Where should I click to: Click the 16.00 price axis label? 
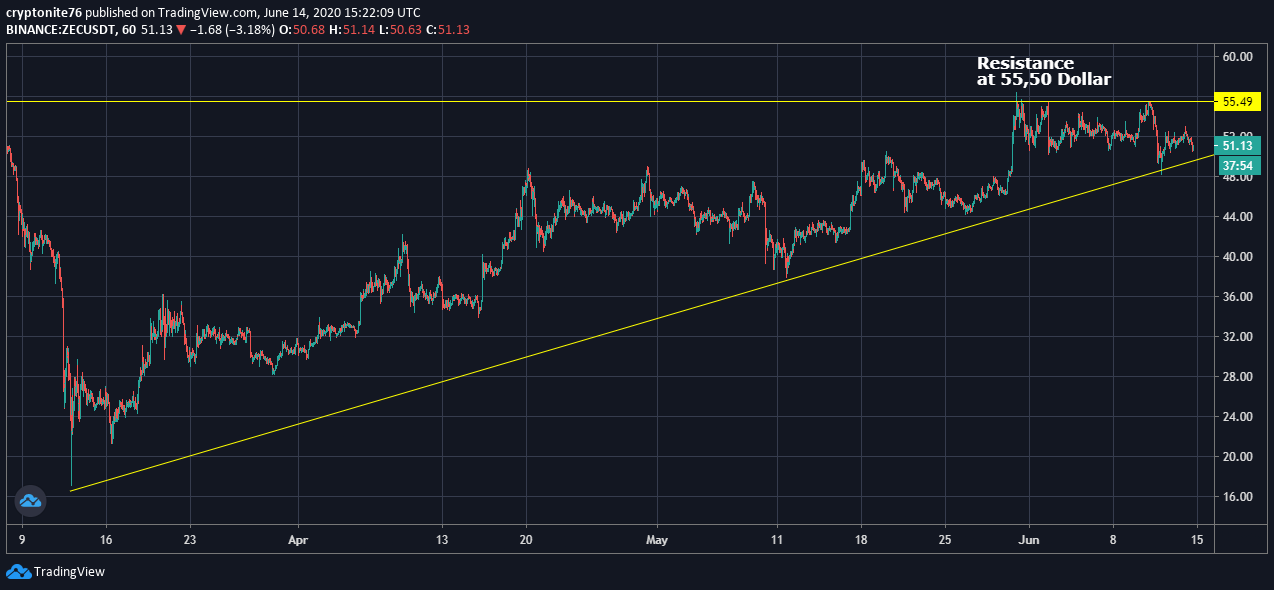coord(1239,497)
